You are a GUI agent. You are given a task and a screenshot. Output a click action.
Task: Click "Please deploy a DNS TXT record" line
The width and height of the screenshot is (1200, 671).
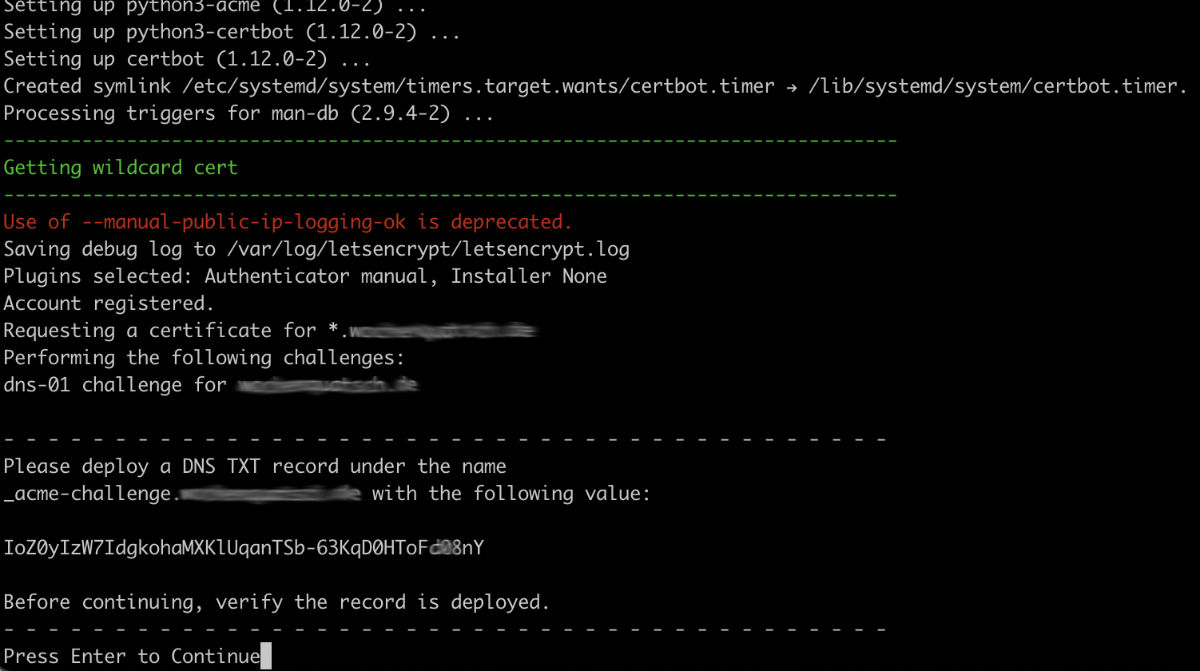pyautogui.click(x=254, y=466)
